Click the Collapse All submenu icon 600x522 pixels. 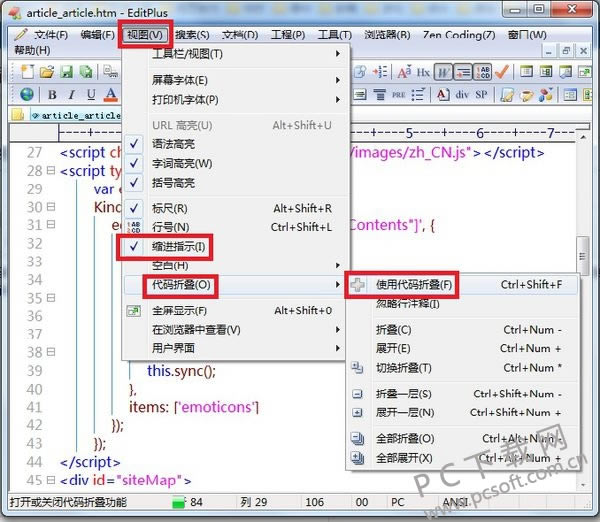[357, 439]
